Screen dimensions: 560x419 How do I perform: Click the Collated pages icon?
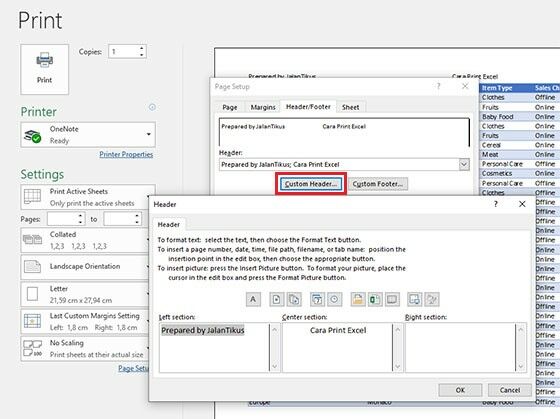point(32,239)
